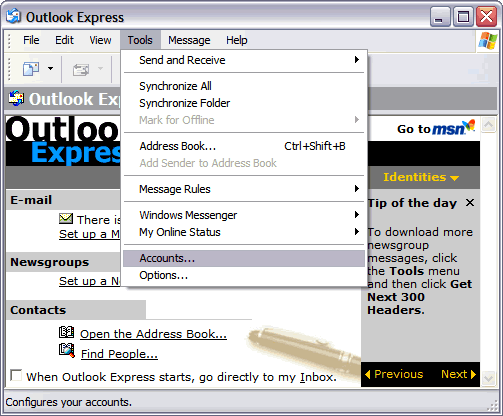Screen dimensions: 503x416
Task: Close the Tools menu via its header
Action: coord(140,40)
